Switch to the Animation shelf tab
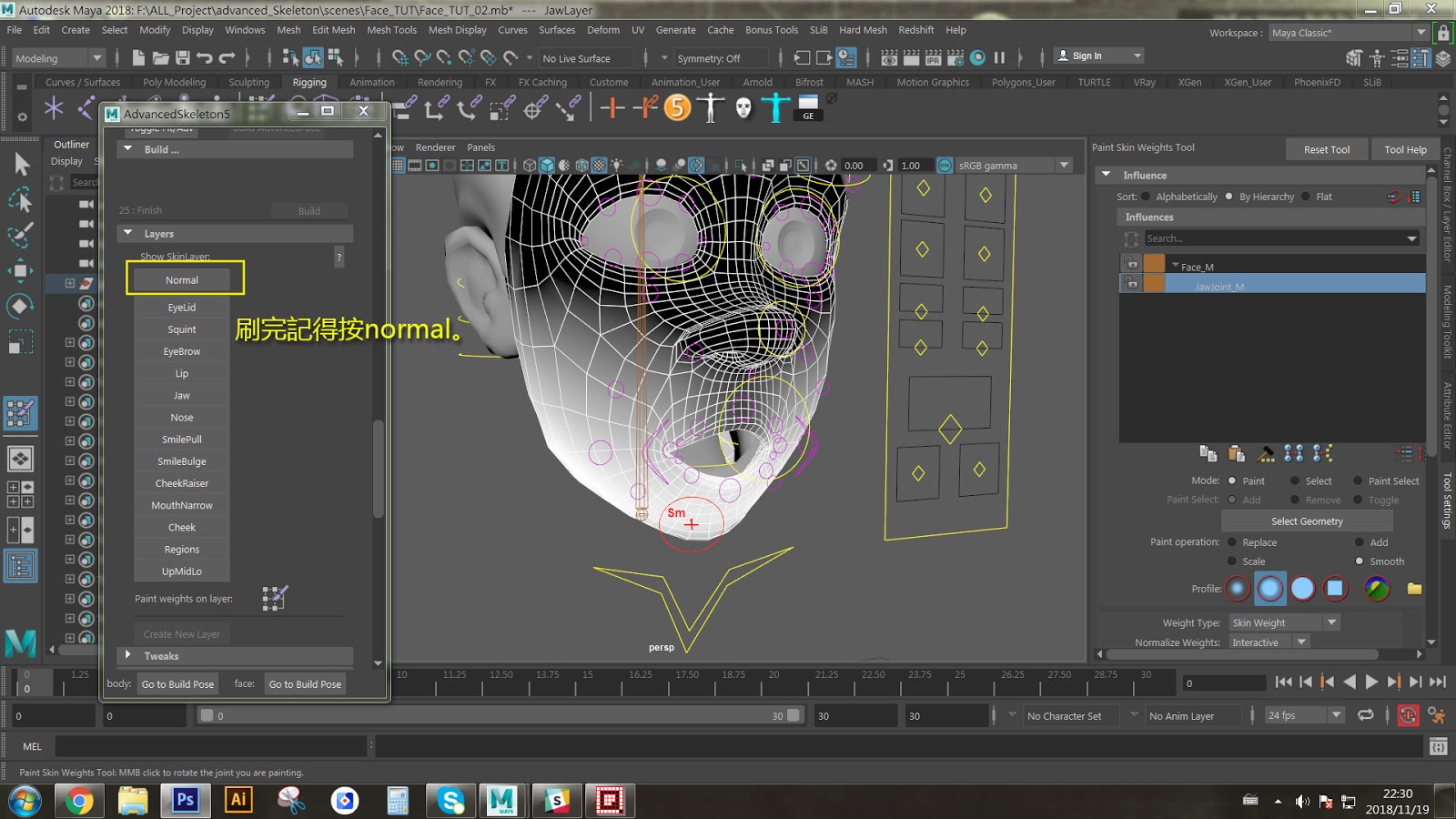1456x819 pixels. (371, 82)
